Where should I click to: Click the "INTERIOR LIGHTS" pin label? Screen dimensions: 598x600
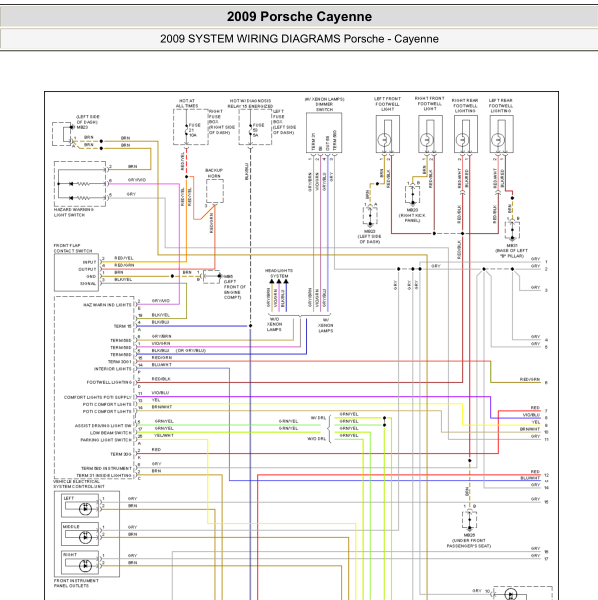click(112, 369)
